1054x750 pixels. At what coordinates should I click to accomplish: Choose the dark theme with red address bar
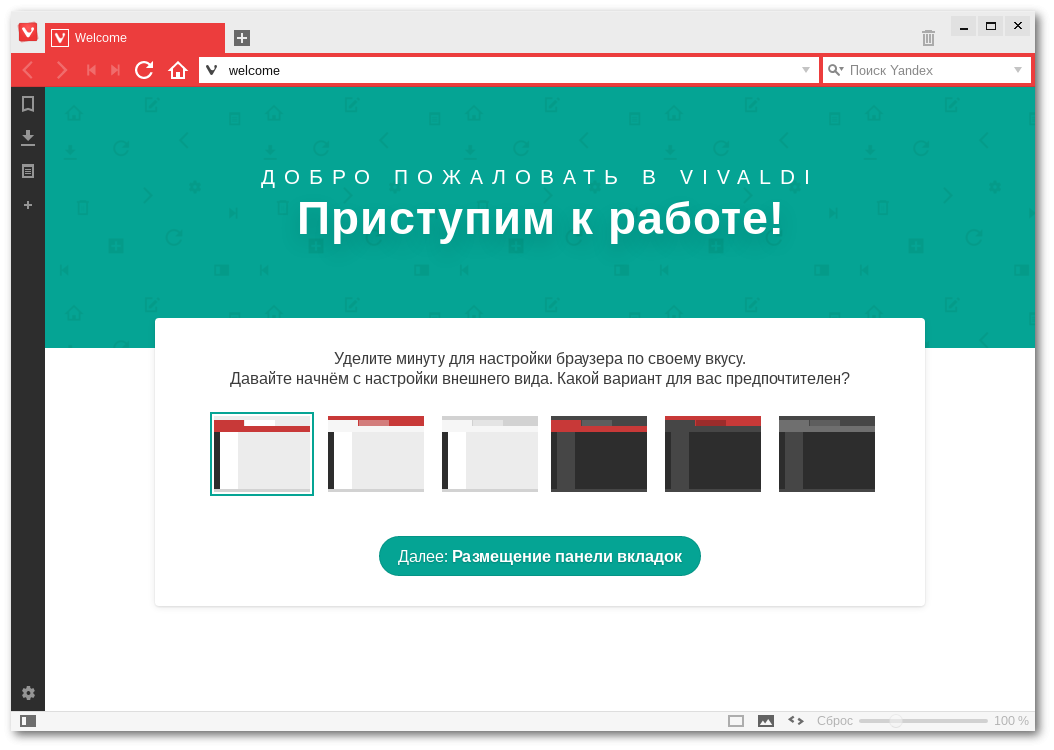tap(599, 454)
